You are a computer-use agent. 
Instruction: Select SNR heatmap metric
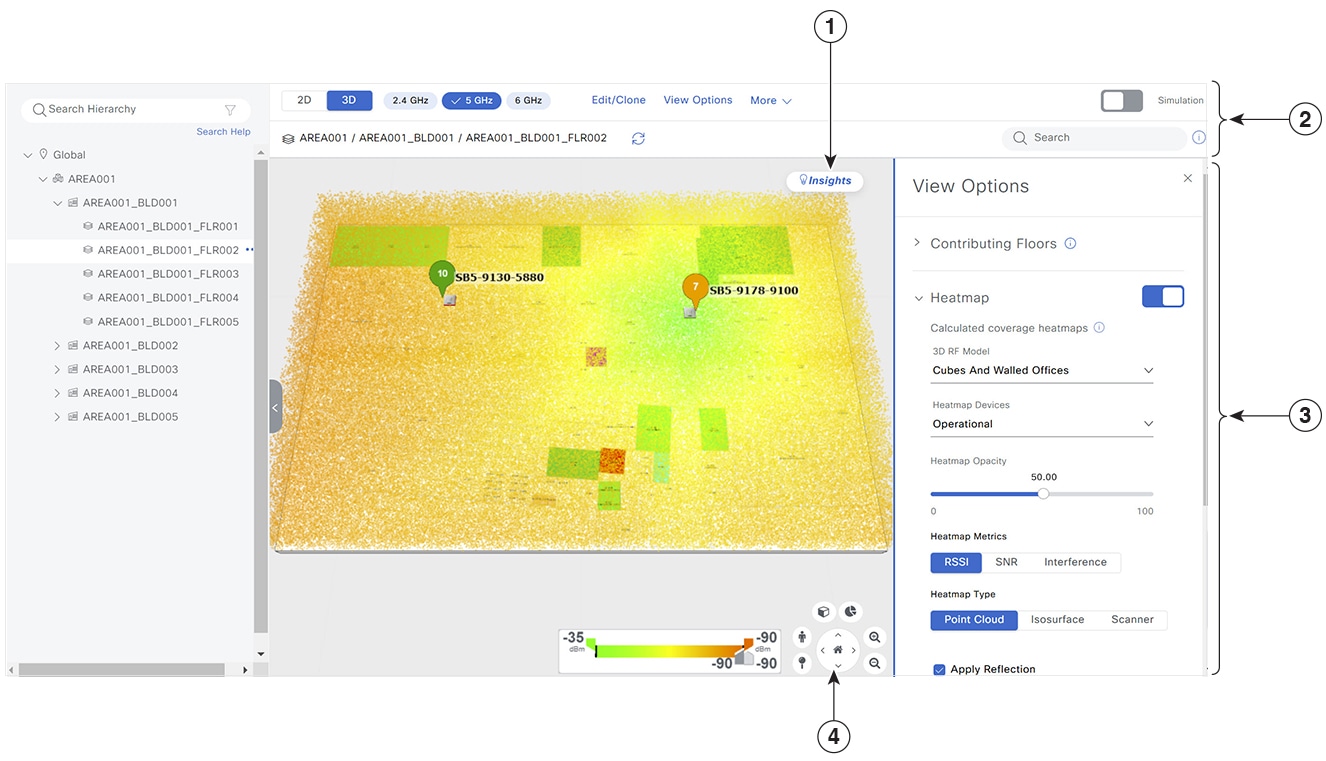pos(1006,562)
